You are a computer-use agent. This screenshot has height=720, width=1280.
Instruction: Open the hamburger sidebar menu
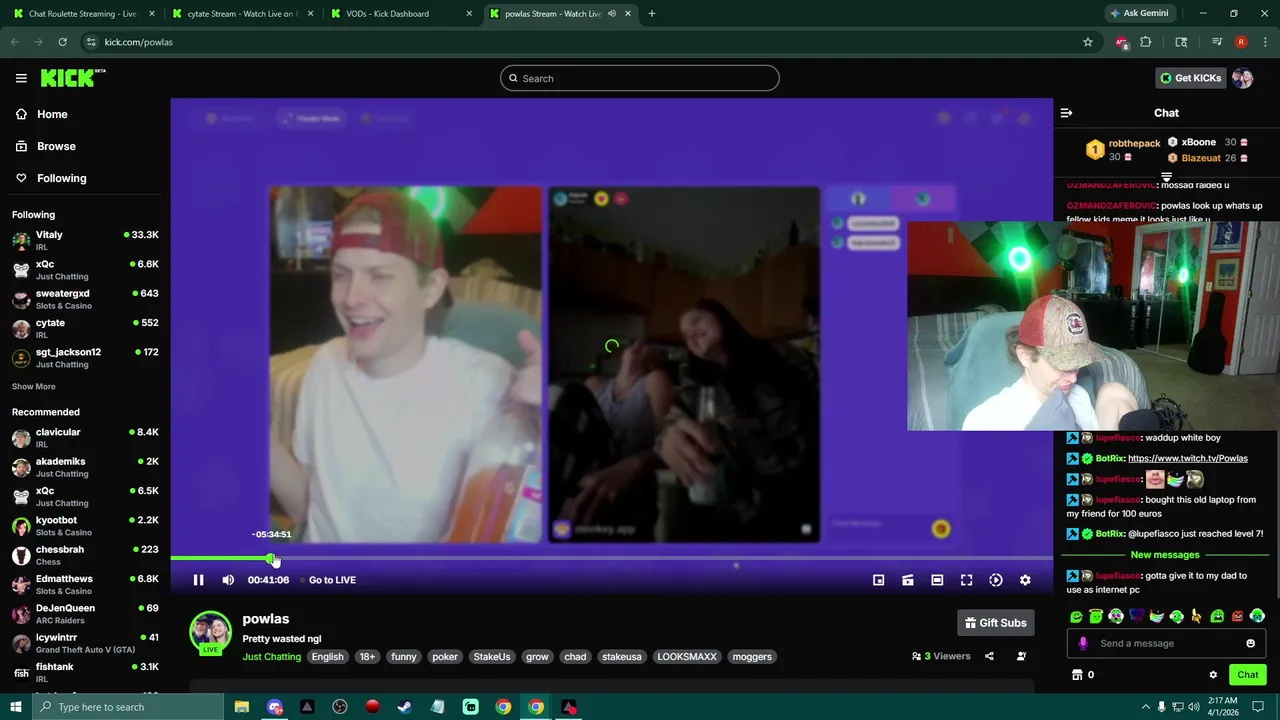[x=21, y=78]
